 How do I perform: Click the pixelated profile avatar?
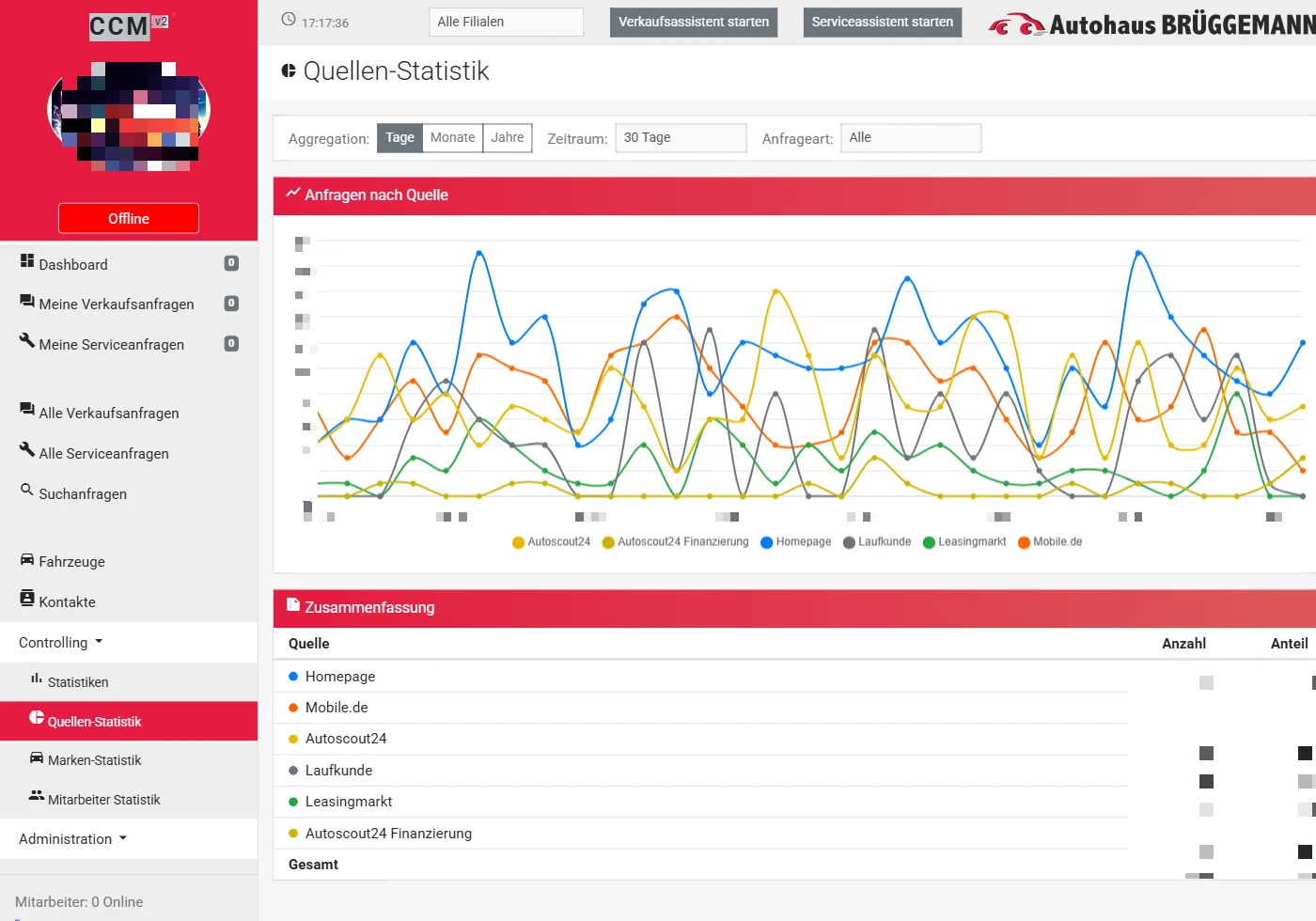pyautogui.click(x=129, y=116)
